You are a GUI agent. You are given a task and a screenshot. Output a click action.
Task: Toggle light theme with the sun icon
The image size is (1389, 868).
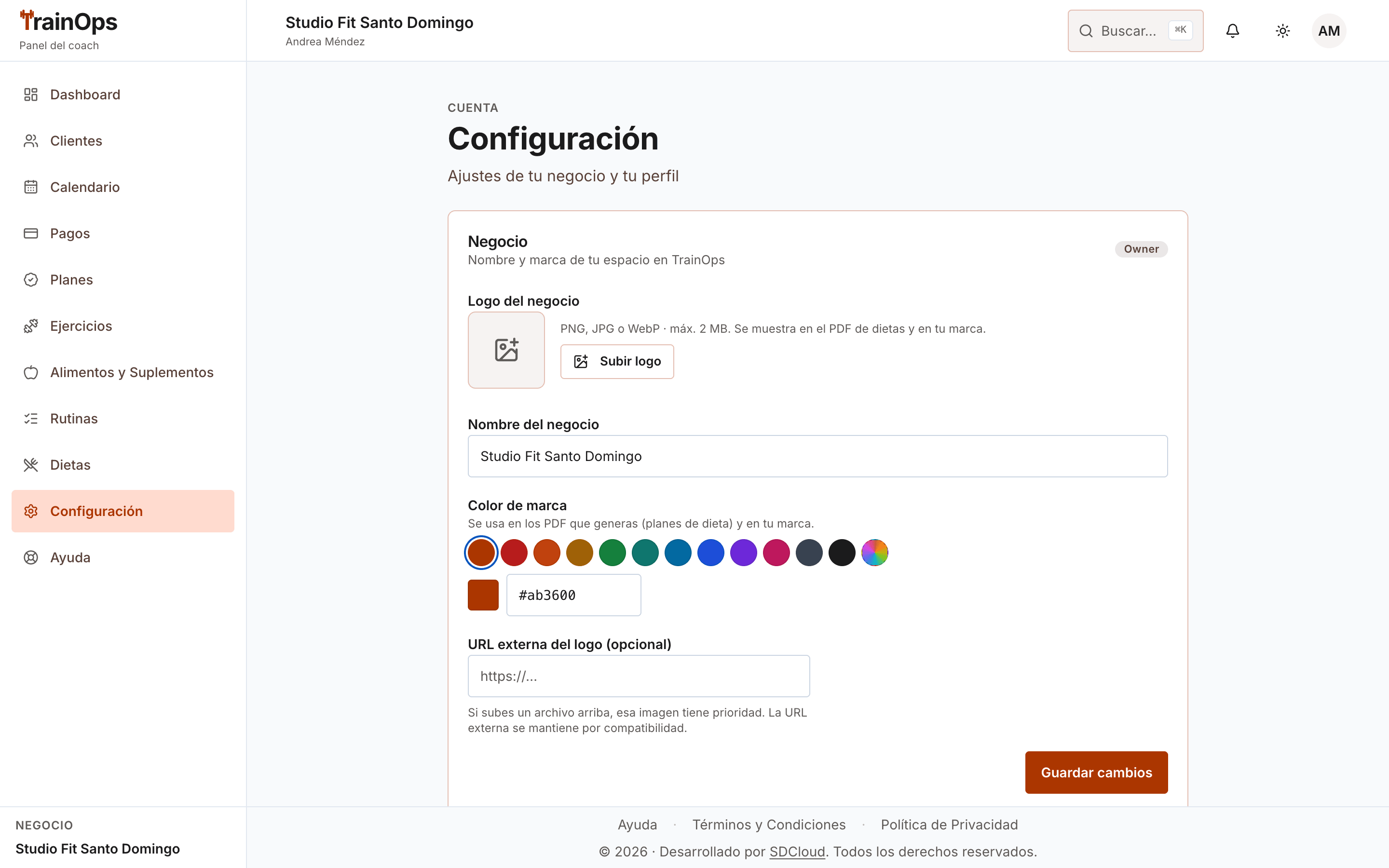click(1283, 31)
